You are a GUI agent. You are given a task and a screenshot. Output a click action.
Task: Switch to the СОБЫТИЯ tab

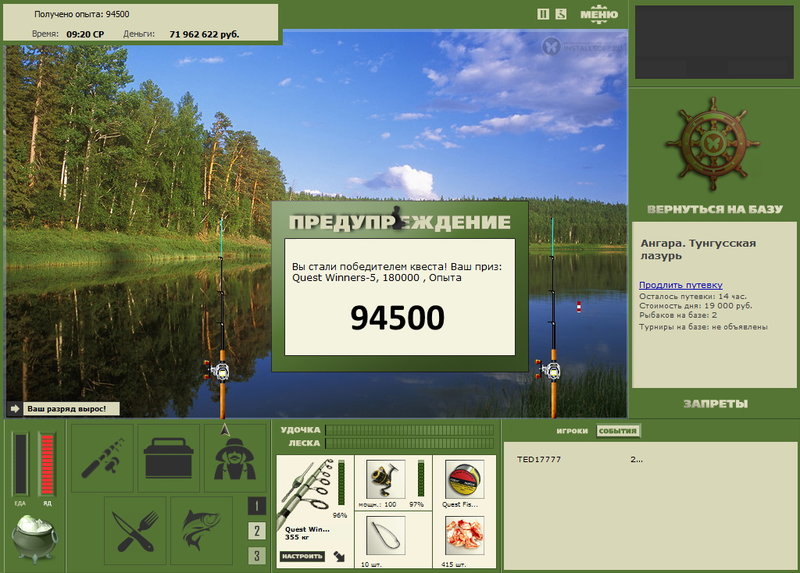pos(618,431)
